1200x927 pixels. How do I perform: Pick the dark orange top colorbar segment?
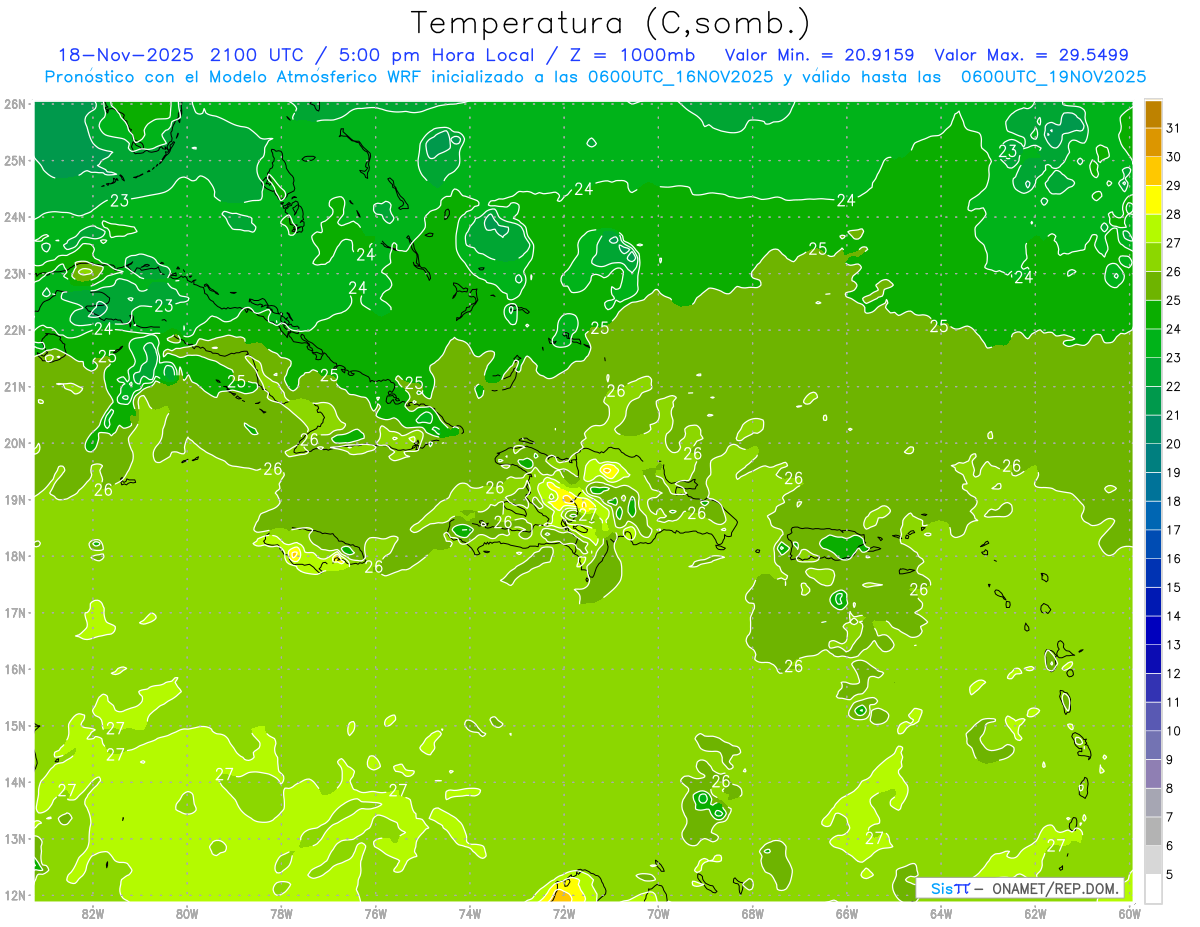point(1154,115)
